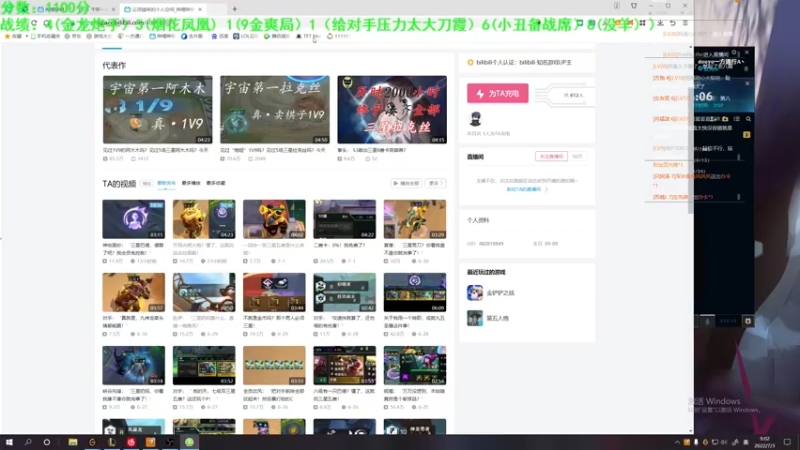Open the video thumbnail with duration 04:23
This screenshot has height=450, width=800.
(x=204, y=219)
